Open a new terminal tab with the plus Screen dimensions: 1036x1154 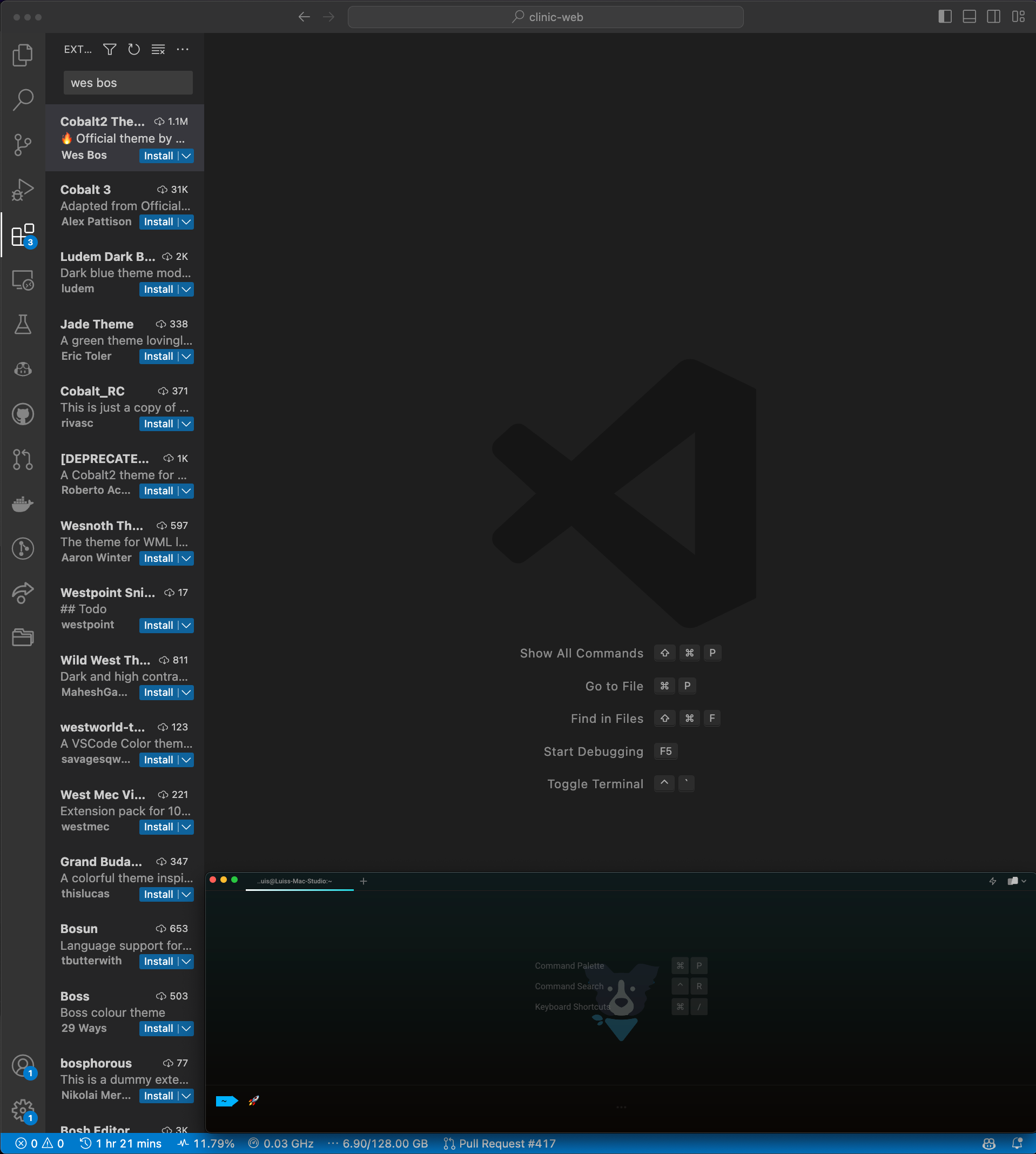(x=363, y=880)
